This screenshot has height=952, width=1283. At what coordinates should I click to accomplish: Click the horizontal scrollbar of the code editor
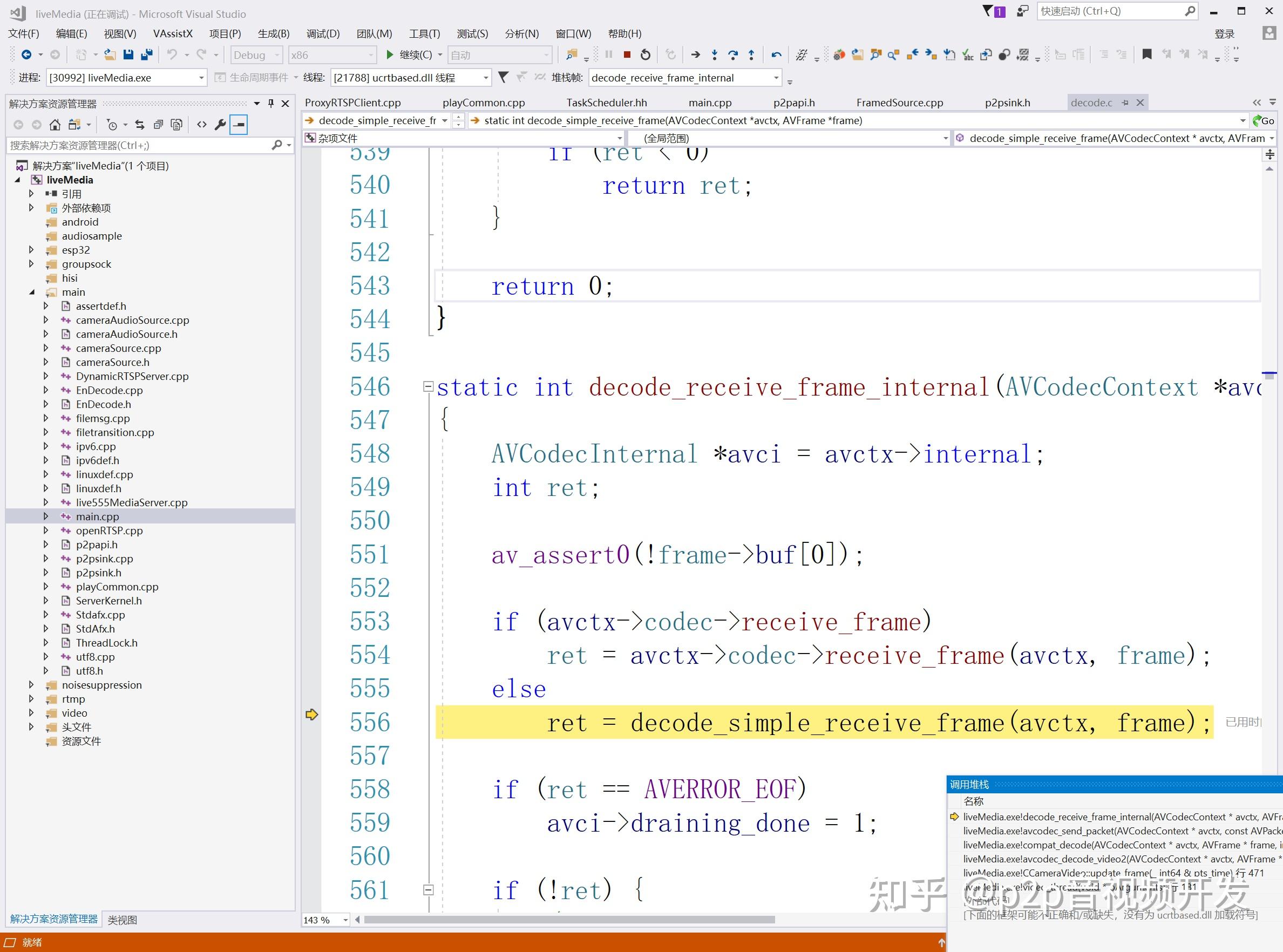point(569,920)
